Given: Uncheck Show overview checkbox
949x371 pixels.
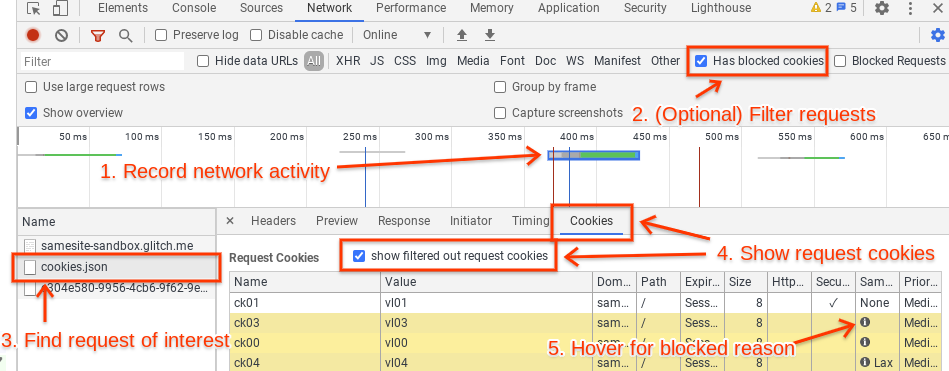Looking at the screenshot, I should pyautogui.click(x=31, y=113).
